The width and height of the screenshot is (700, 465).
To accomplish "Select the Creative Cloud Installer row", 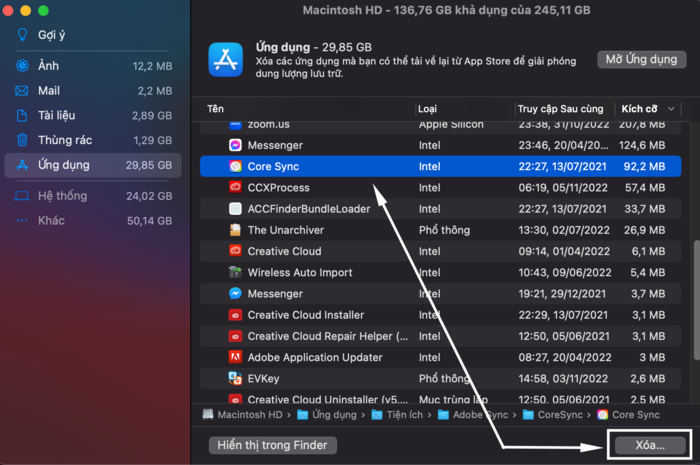I will (441, 315).
